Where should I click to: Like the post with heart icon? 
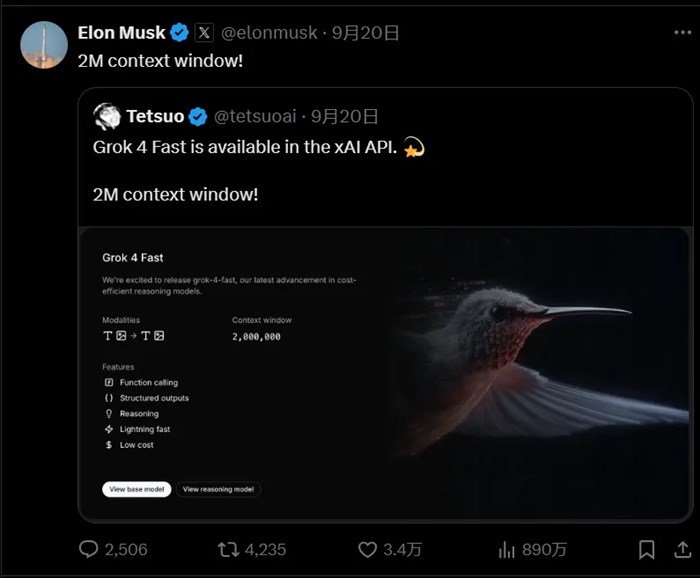(x=367, y=549)
